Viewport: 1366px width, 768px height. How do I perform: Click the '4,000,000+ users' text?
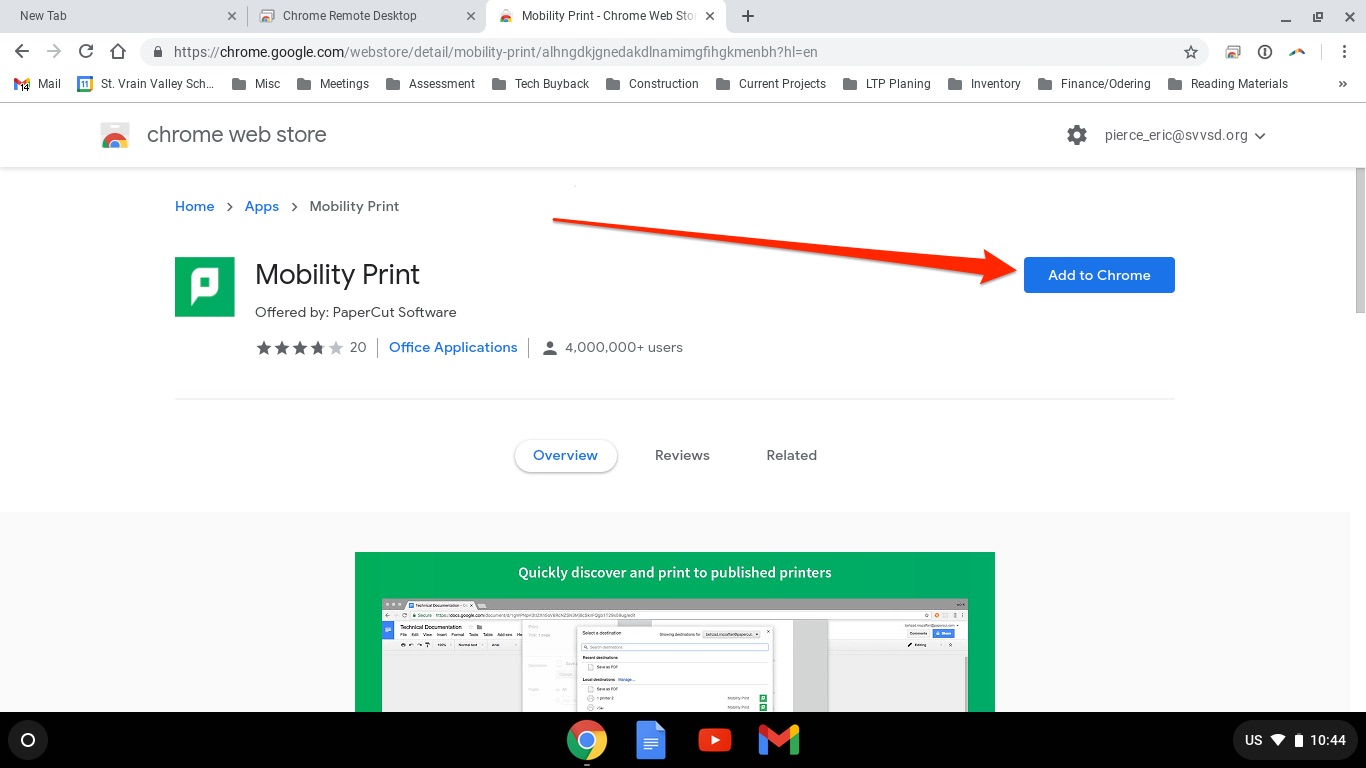pos(624,347)
